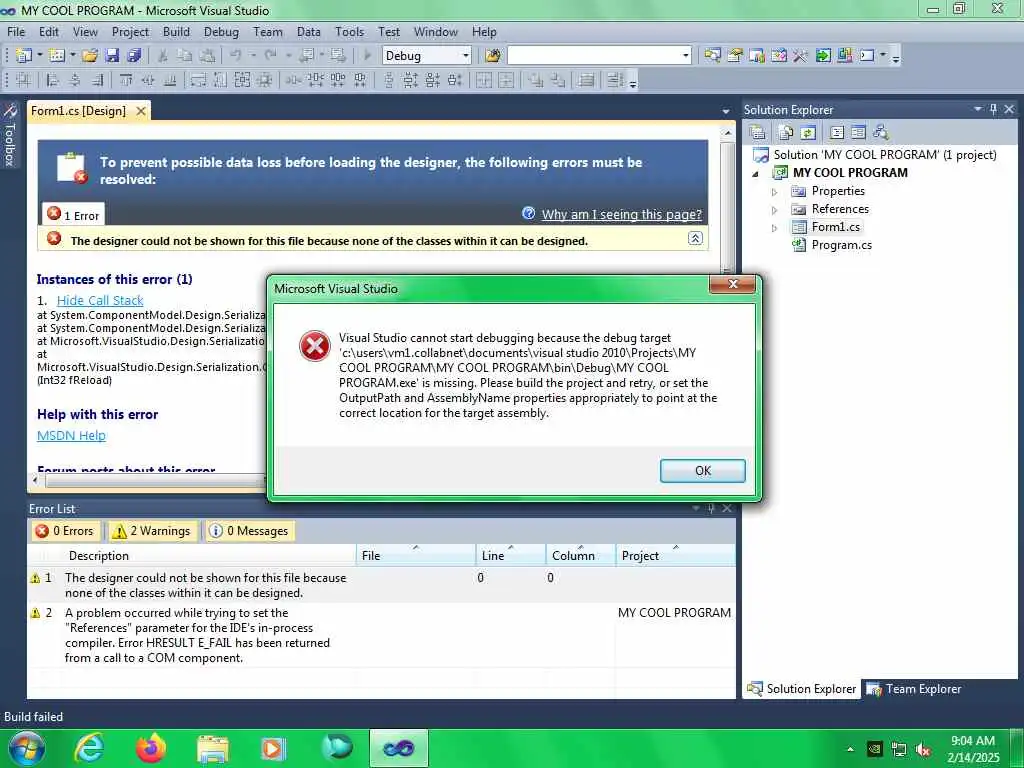Viewport: 1024px width, 768px height.
Task: Close the Form1.cs [Design] tab
Action: pyautogui.click(x=140, y=111)
